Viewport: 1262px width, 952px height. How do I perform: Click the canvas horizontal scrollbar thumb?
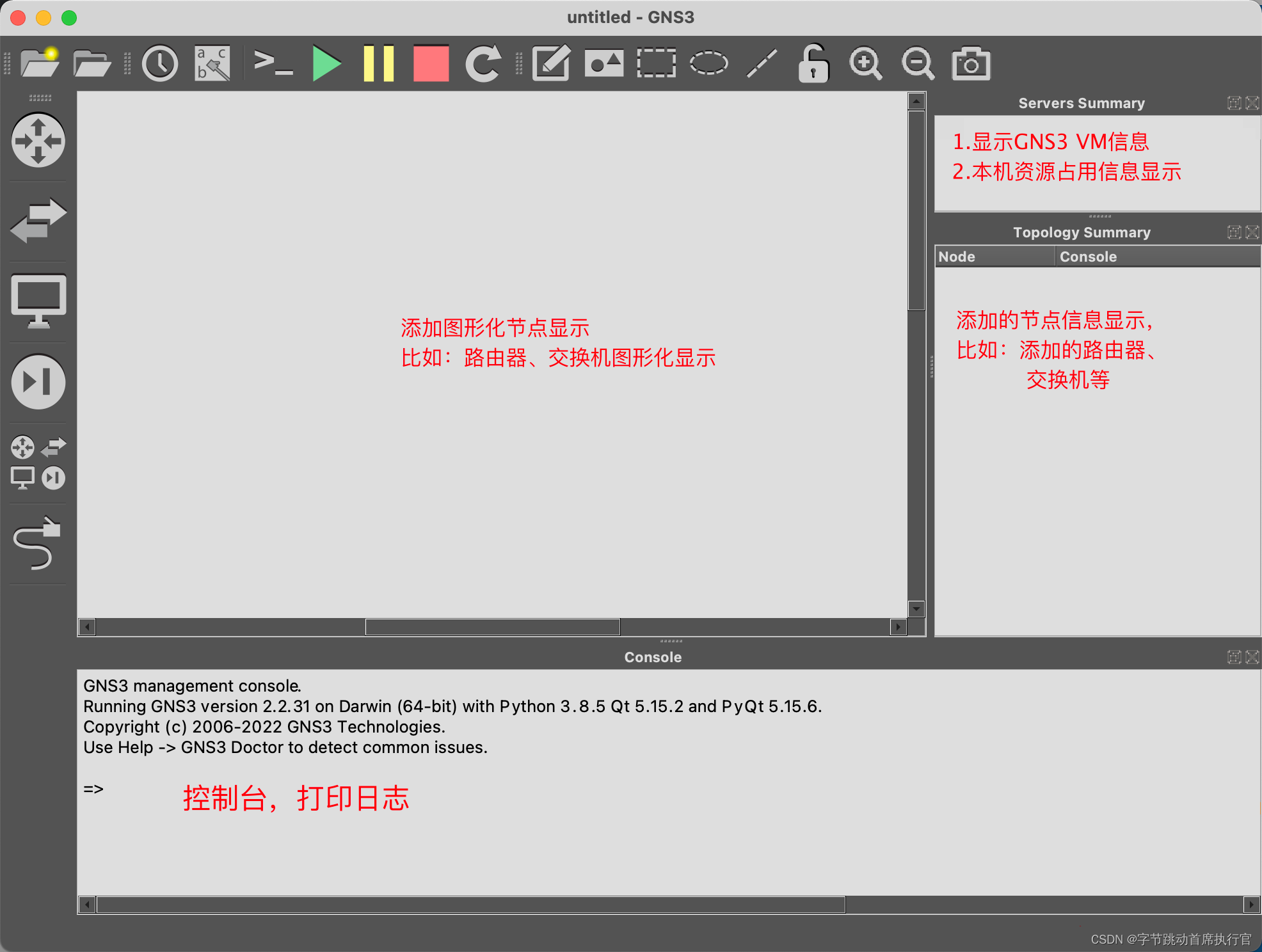point(492,627)
